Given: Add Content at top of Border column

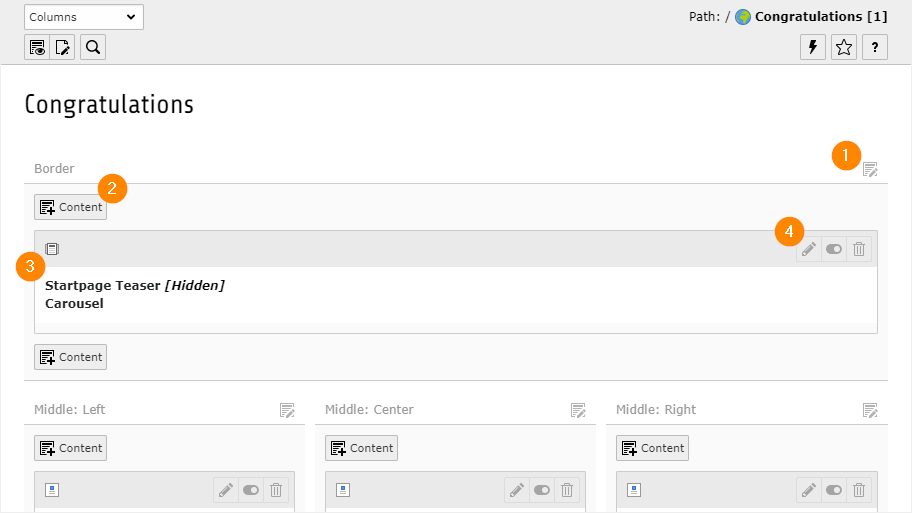Looking at the screenshot, I should (x=70, y=207).
